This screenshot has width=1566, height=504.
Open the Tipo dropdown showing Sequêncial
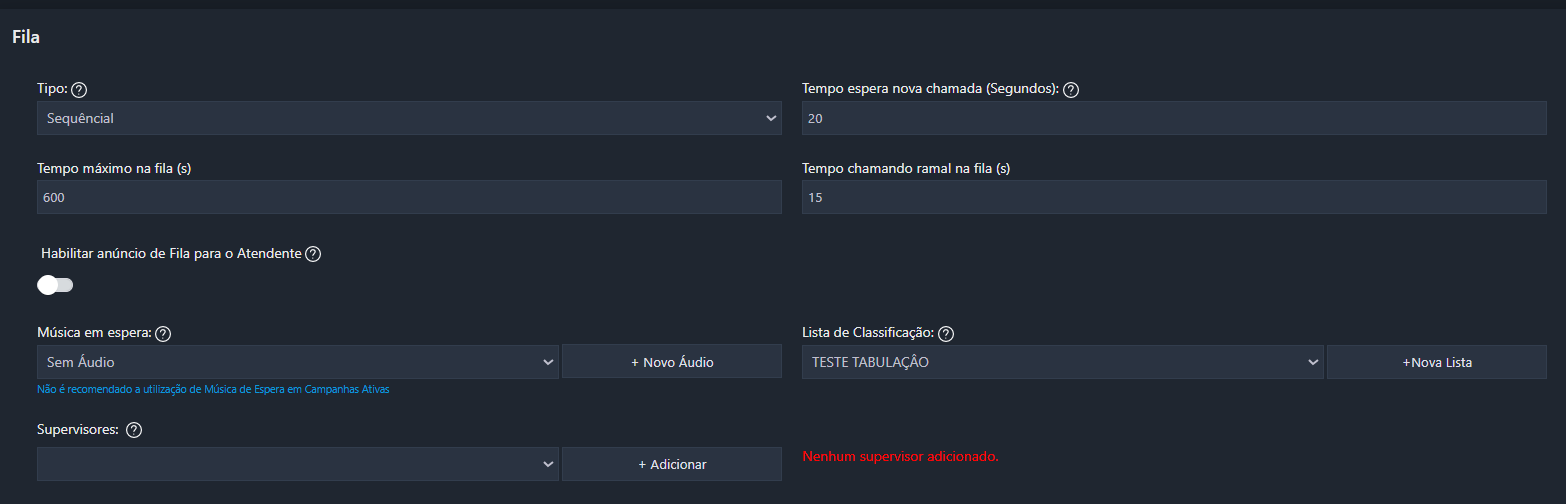[x=409, y=118]
